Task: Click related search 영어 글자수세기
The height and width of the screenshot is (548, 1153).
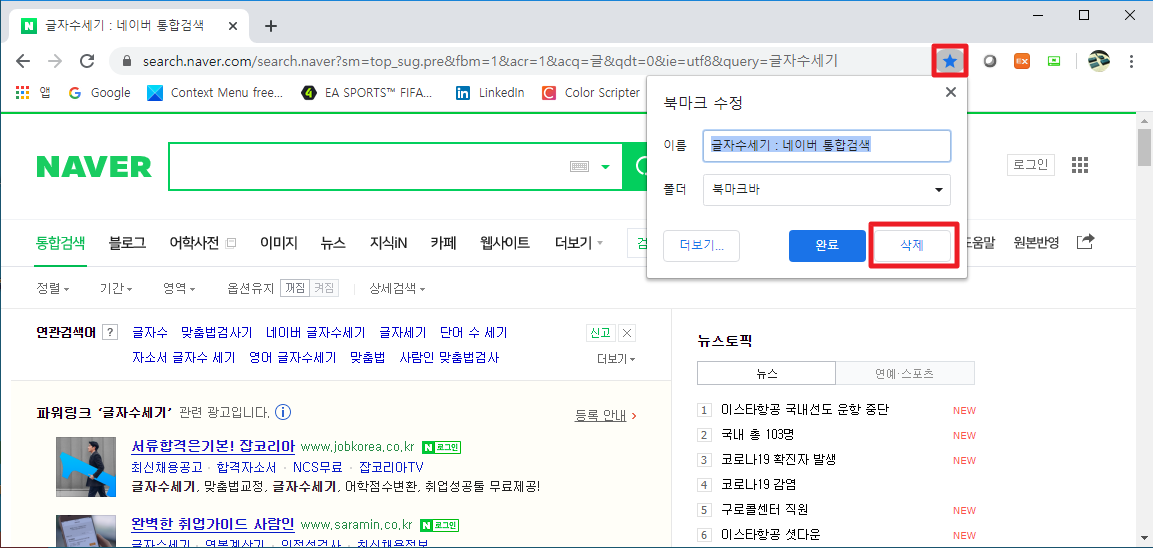Action: pos(293,358)
